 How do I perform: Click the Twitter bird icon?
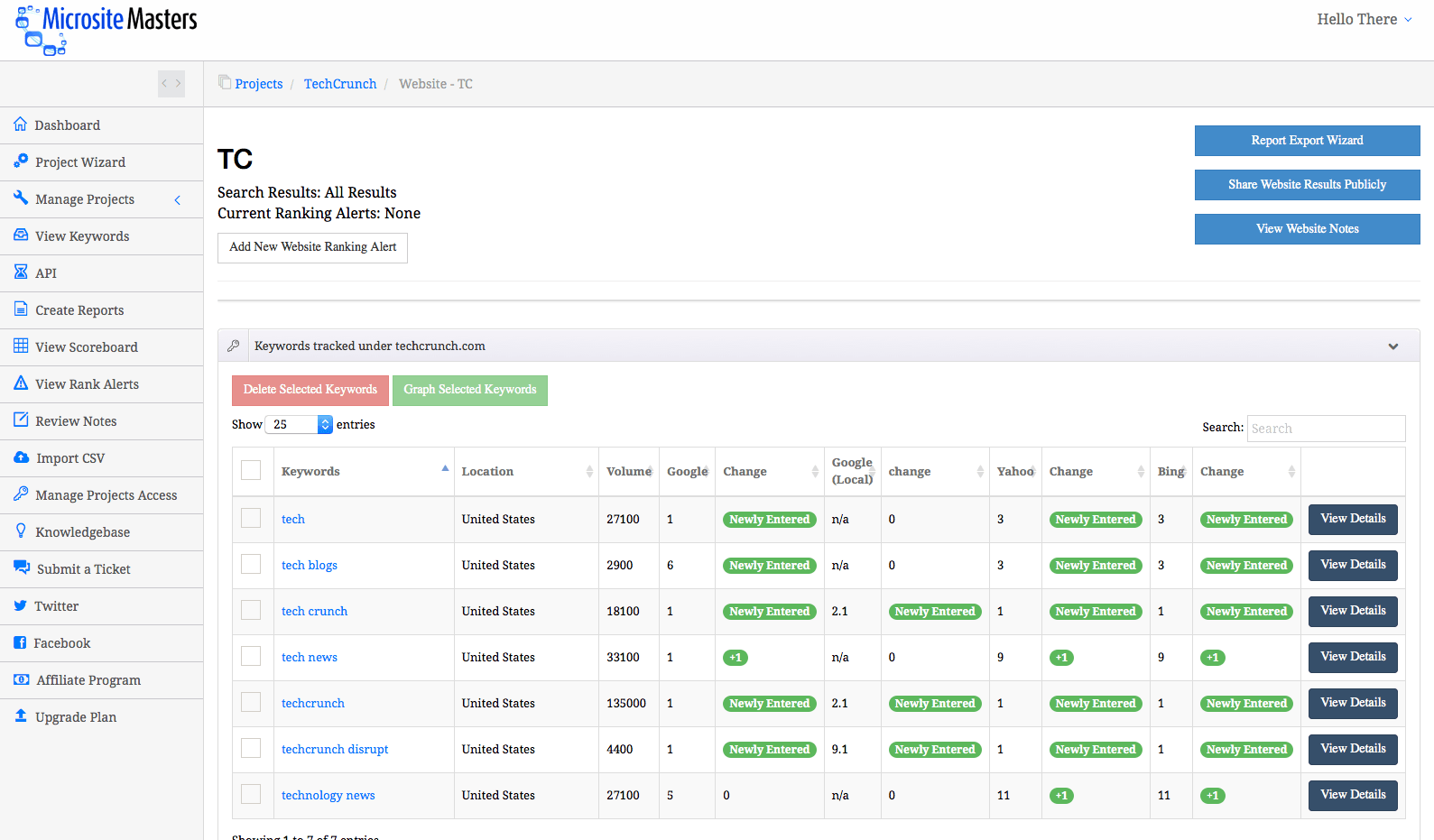point(20,605)
